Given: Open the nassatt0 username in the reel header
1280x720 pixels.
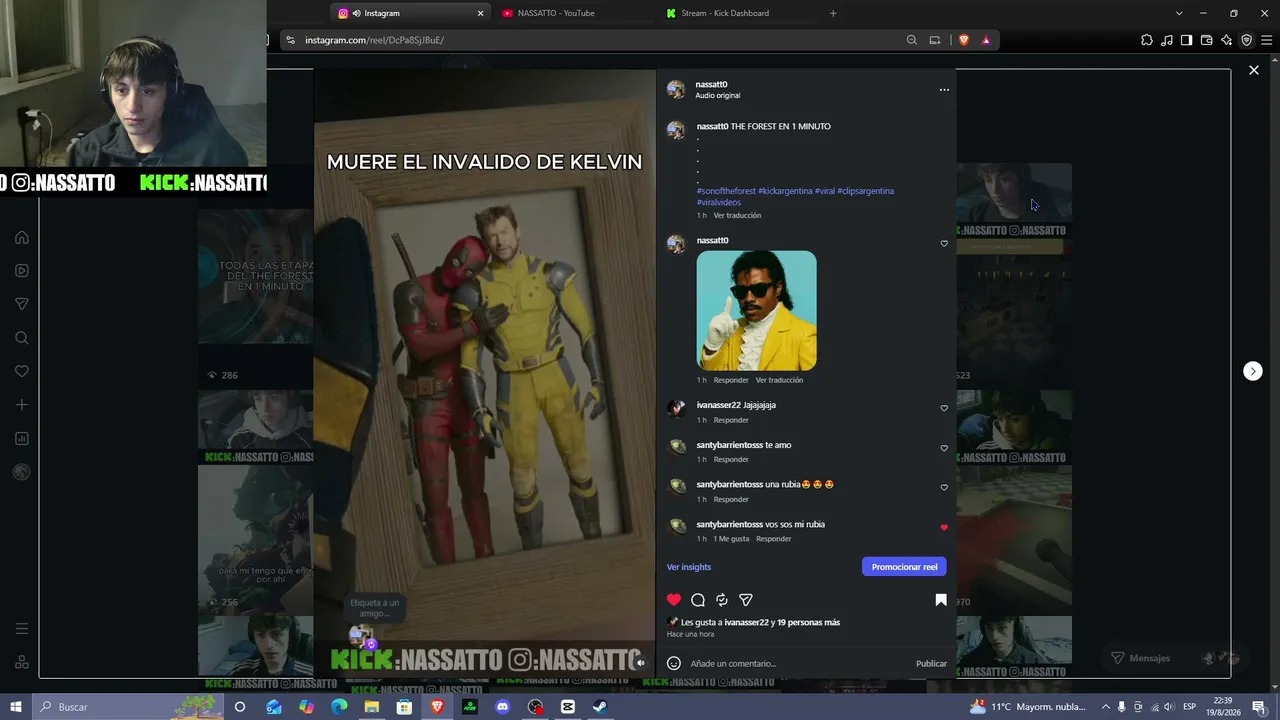Looking at the screenshot, I should tap(711, 85).
